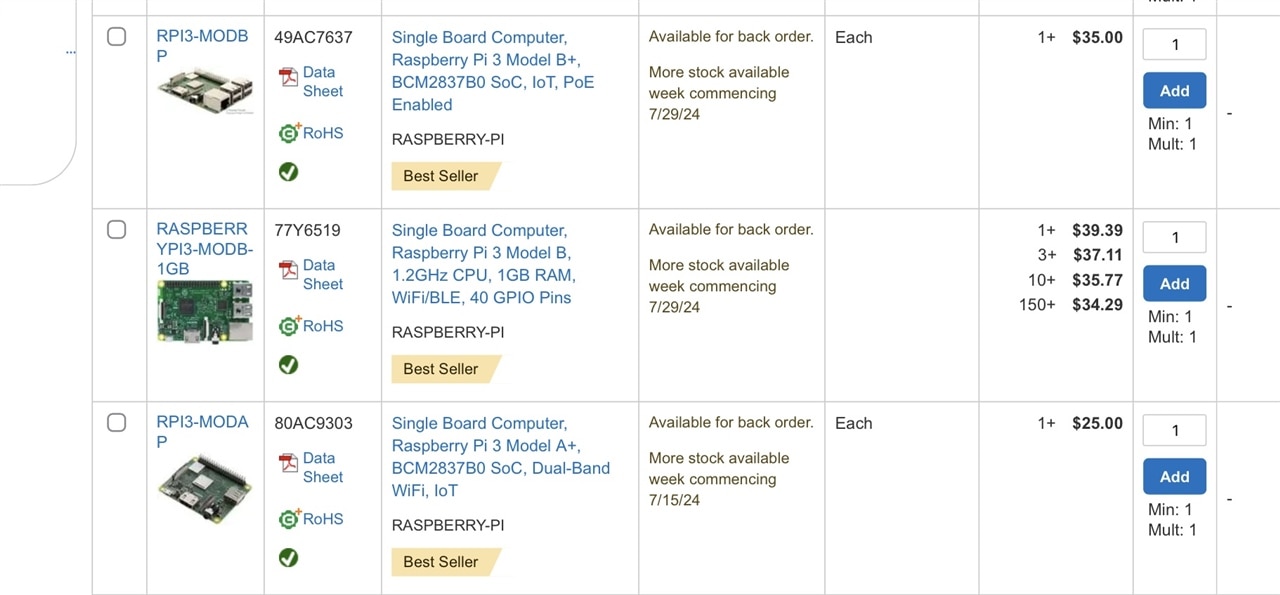The image size is (1280, 595).
Task: Open RASPBERRYPI3-MODB-1GB part number link
Action: (204, 248)
